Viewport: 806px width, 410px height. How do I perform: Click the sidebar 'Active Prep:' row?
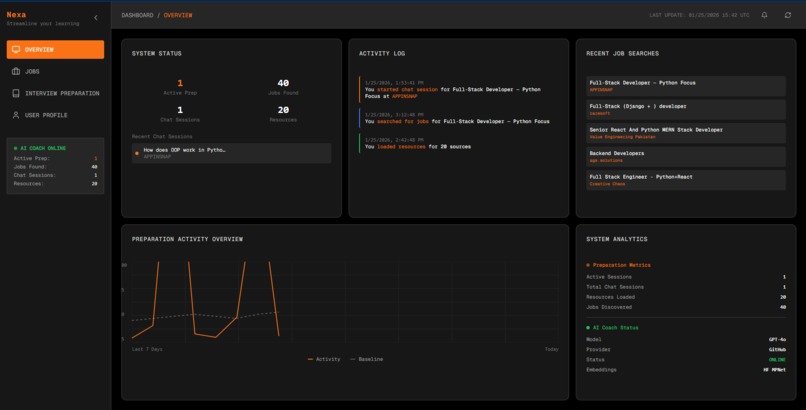[x=56, y=158]
